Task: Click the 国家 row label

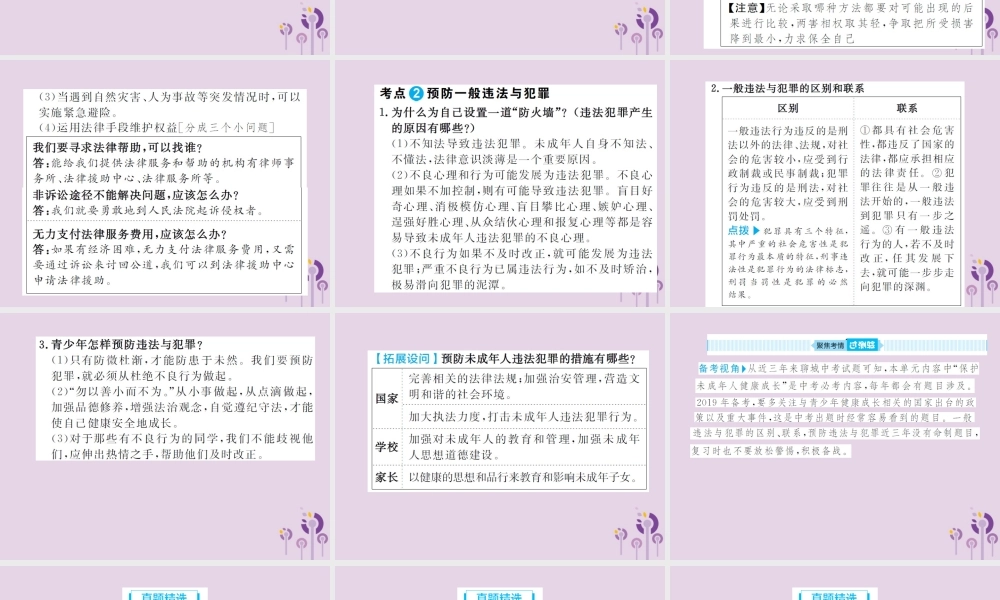Action: coord(386,399)
